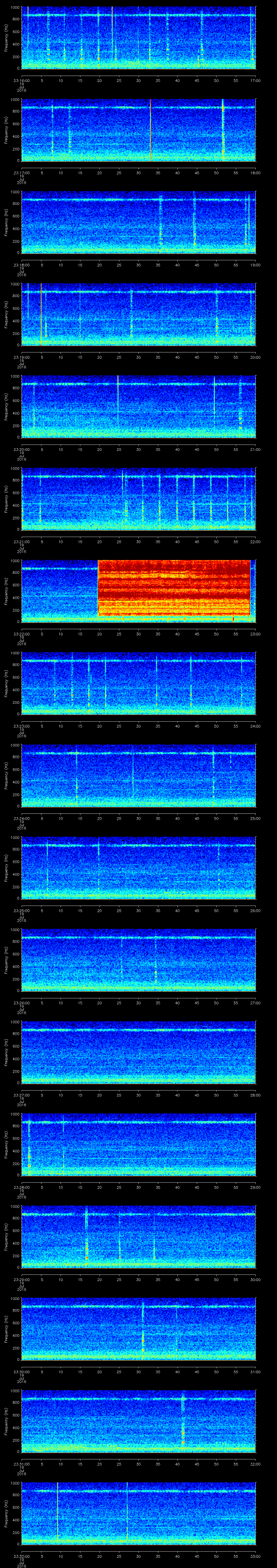Click the bright vertical line in 23:17:00 spectrogram
Screen dimensions: 277x1568
coord(150,130)
